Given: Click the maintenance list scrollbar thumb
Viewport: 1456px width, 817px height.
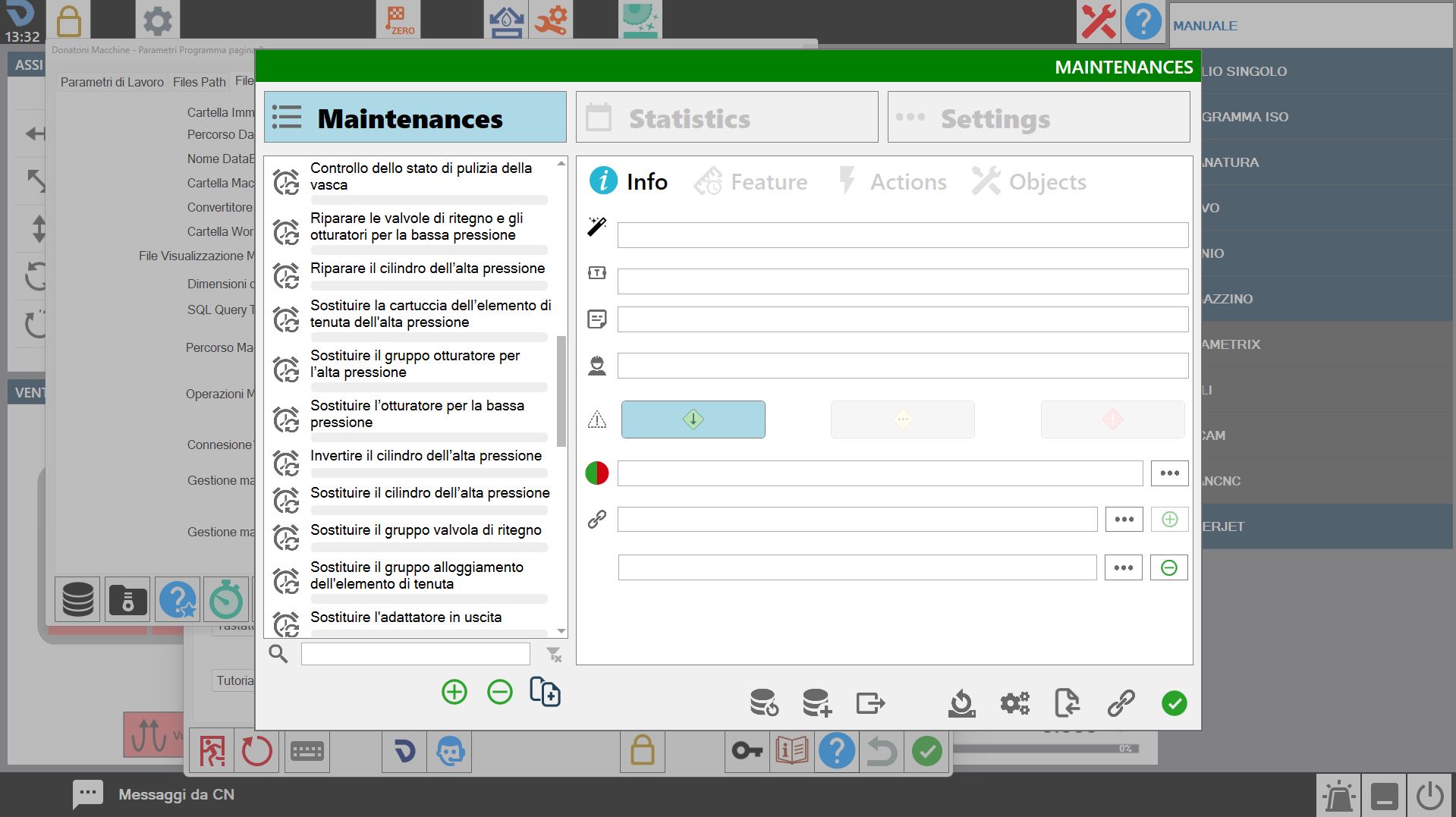Looking at the screenshot, I should (561, 391).
